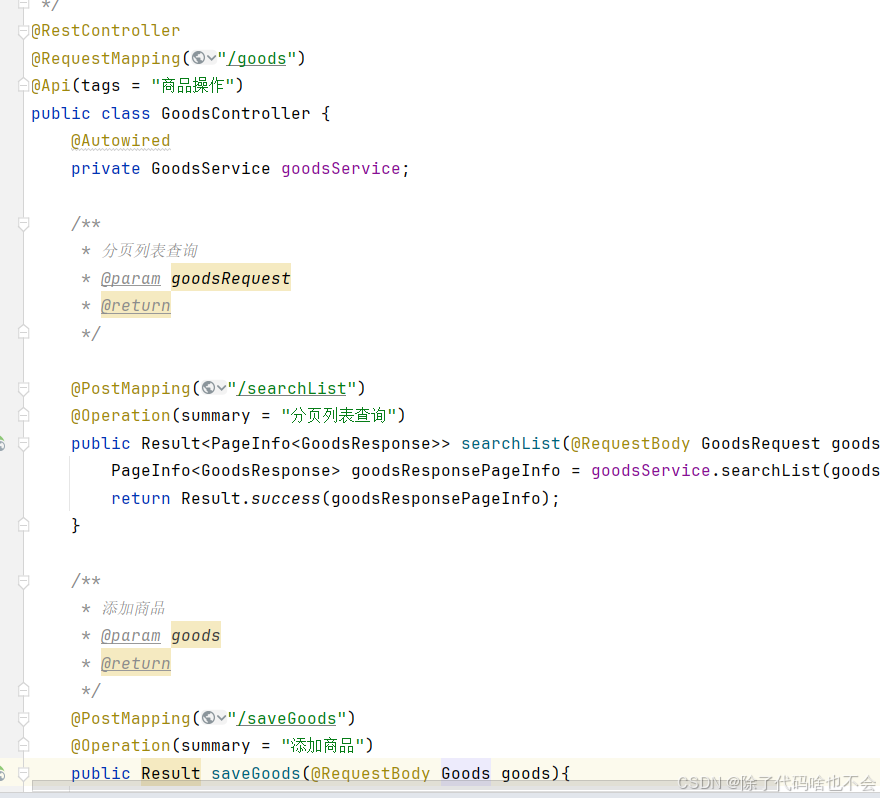Click the @return tag in the first javadoc
Viewport: 880px width, 798px height.
[135, 305]
